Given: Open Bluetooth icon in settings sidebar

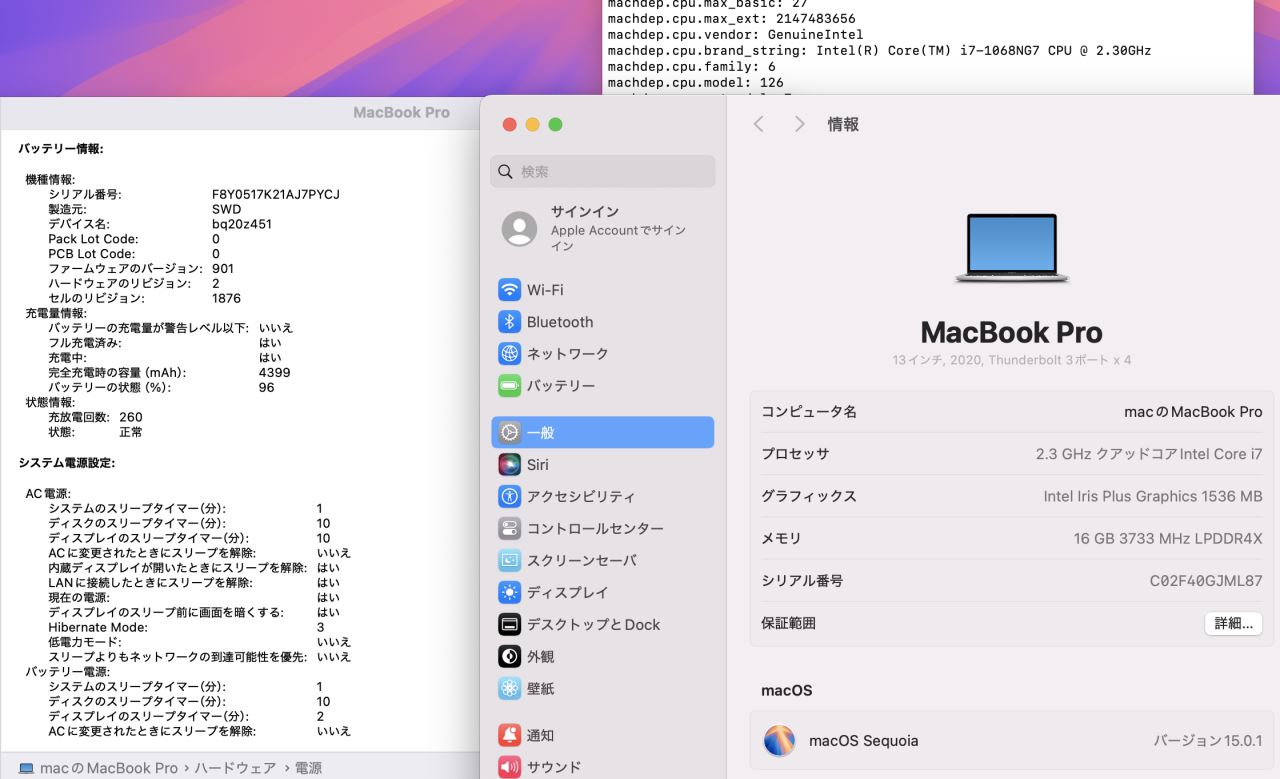Looking at the screenshot, I should [510, 322].
